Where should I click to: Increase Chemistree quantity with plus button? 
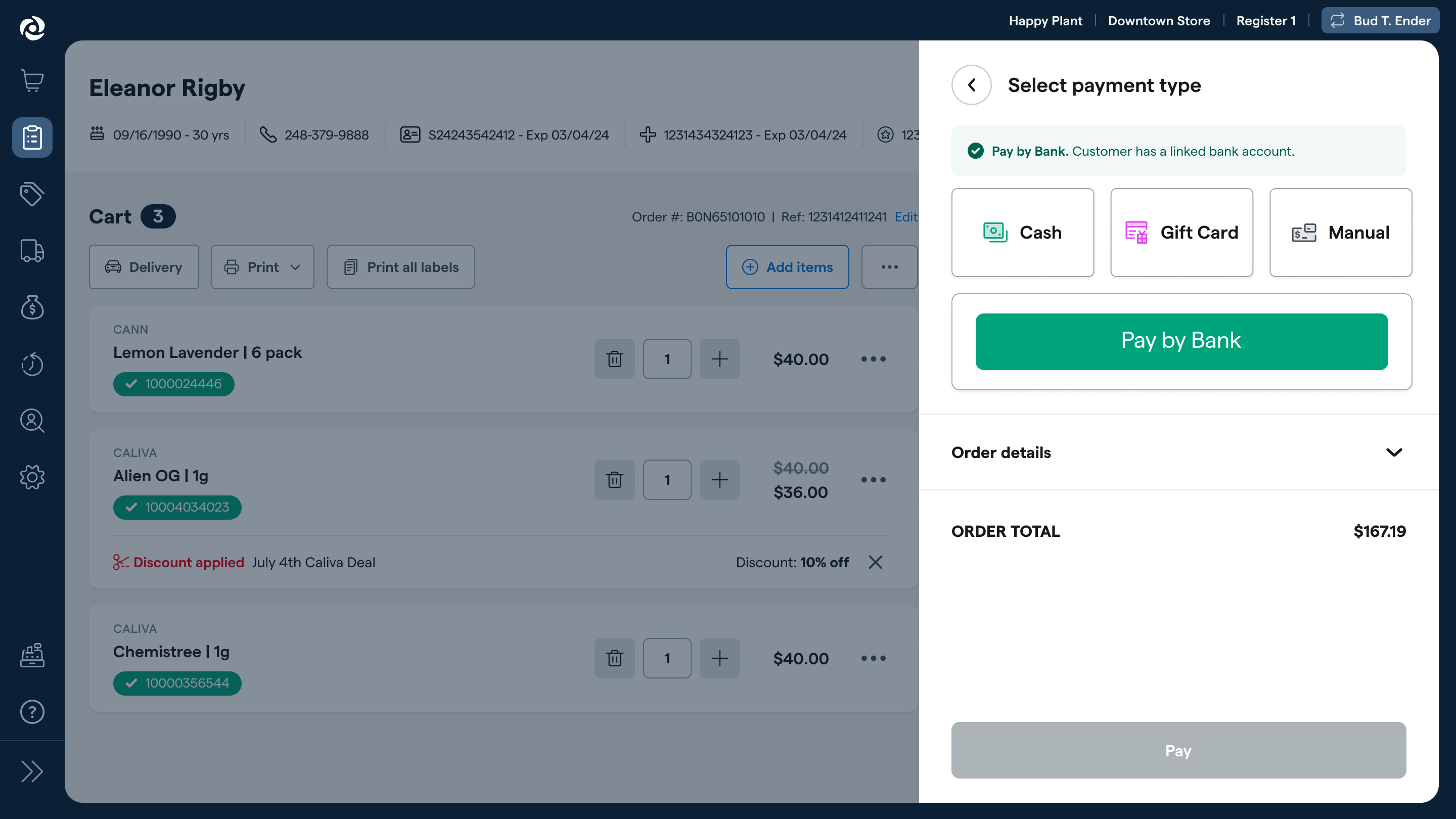click(719, 658)
